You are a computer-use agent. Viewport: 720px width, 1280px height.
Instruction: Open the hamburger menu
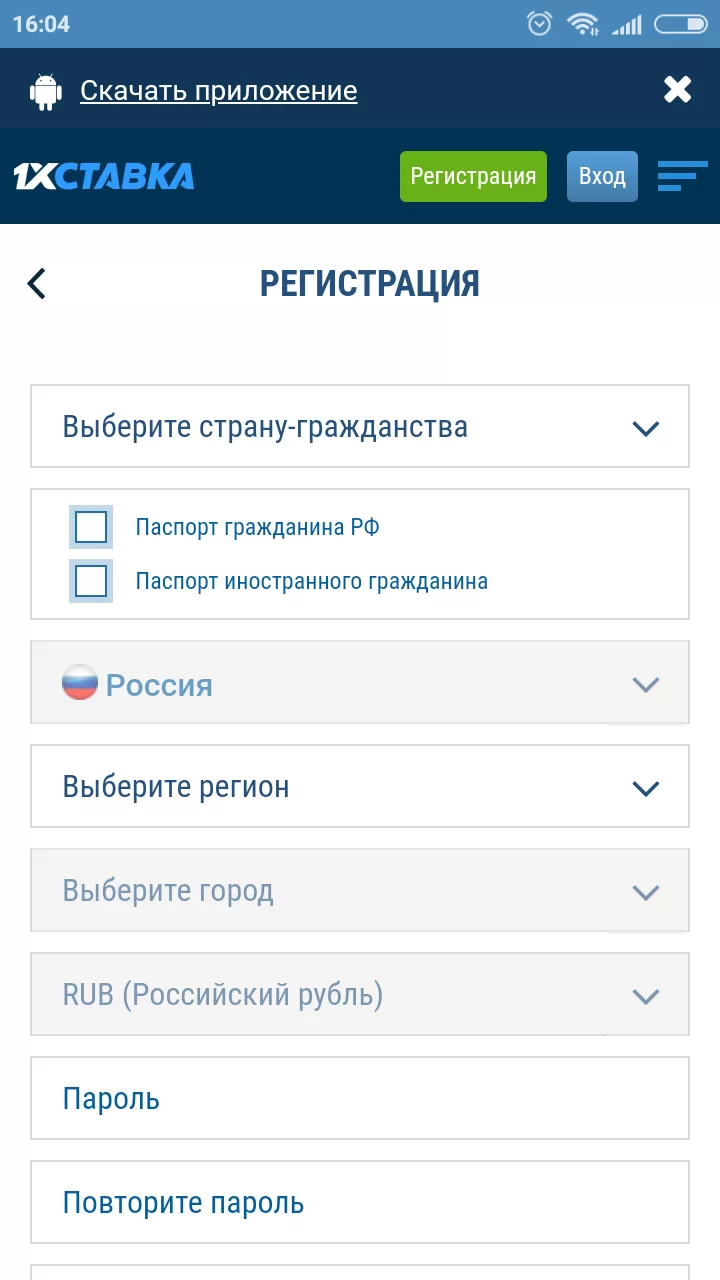[683, 176]
